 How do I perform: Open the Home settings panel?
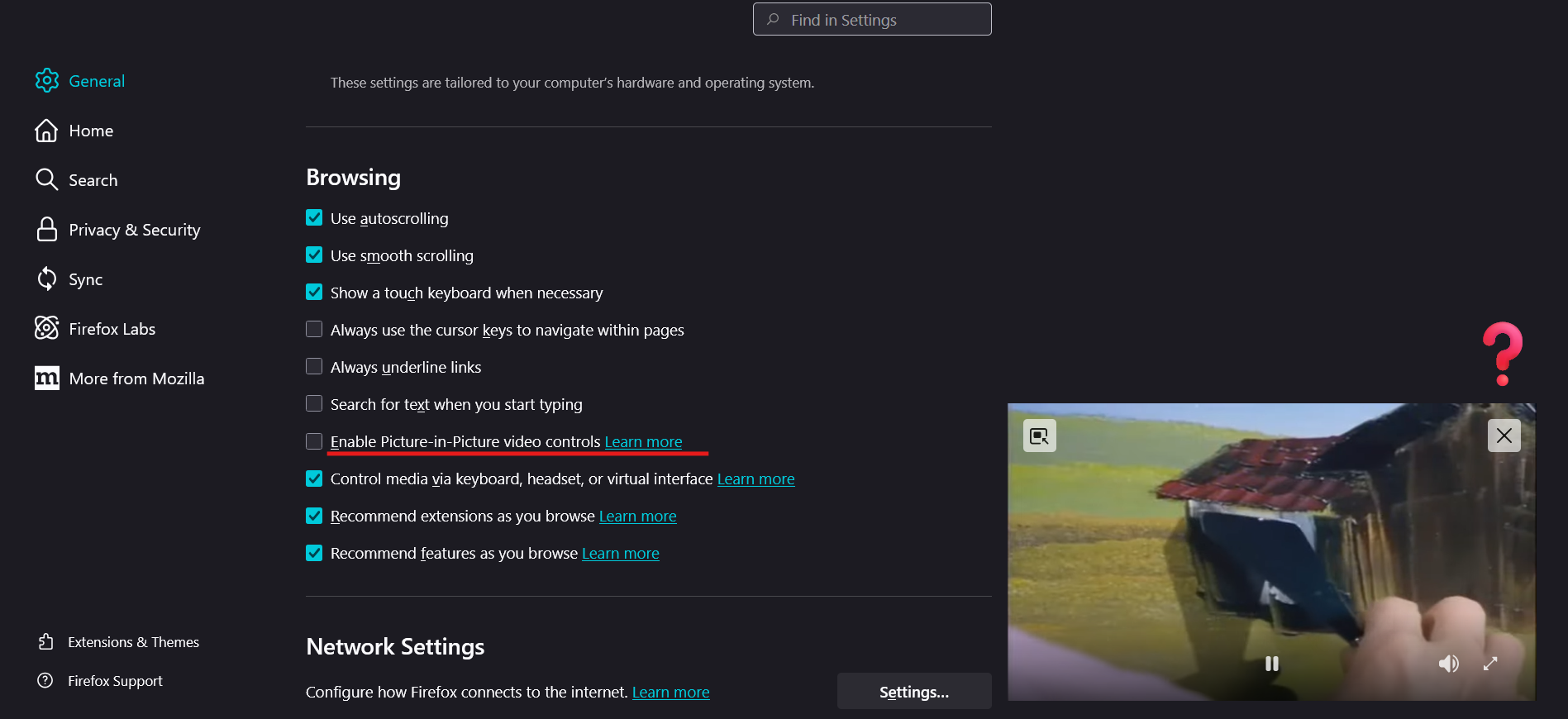click(91, 131)
